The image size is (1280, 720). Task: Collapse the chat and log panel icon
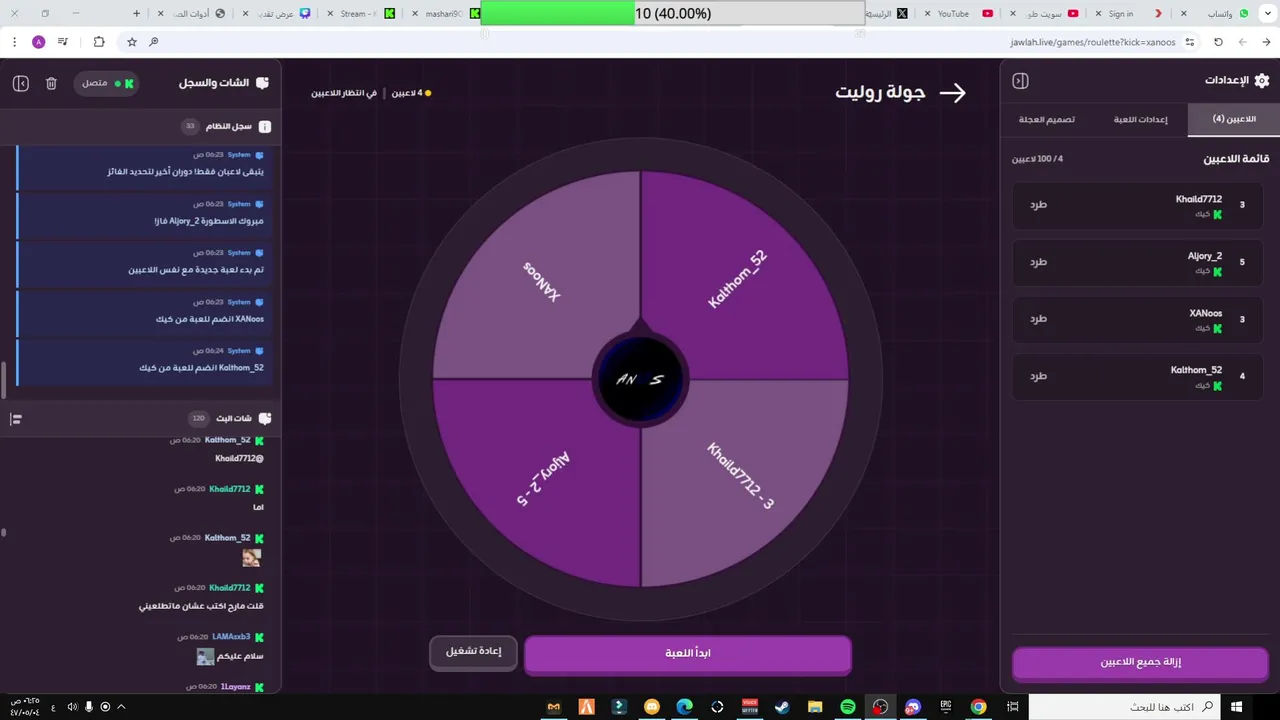(x=21, y=83)
